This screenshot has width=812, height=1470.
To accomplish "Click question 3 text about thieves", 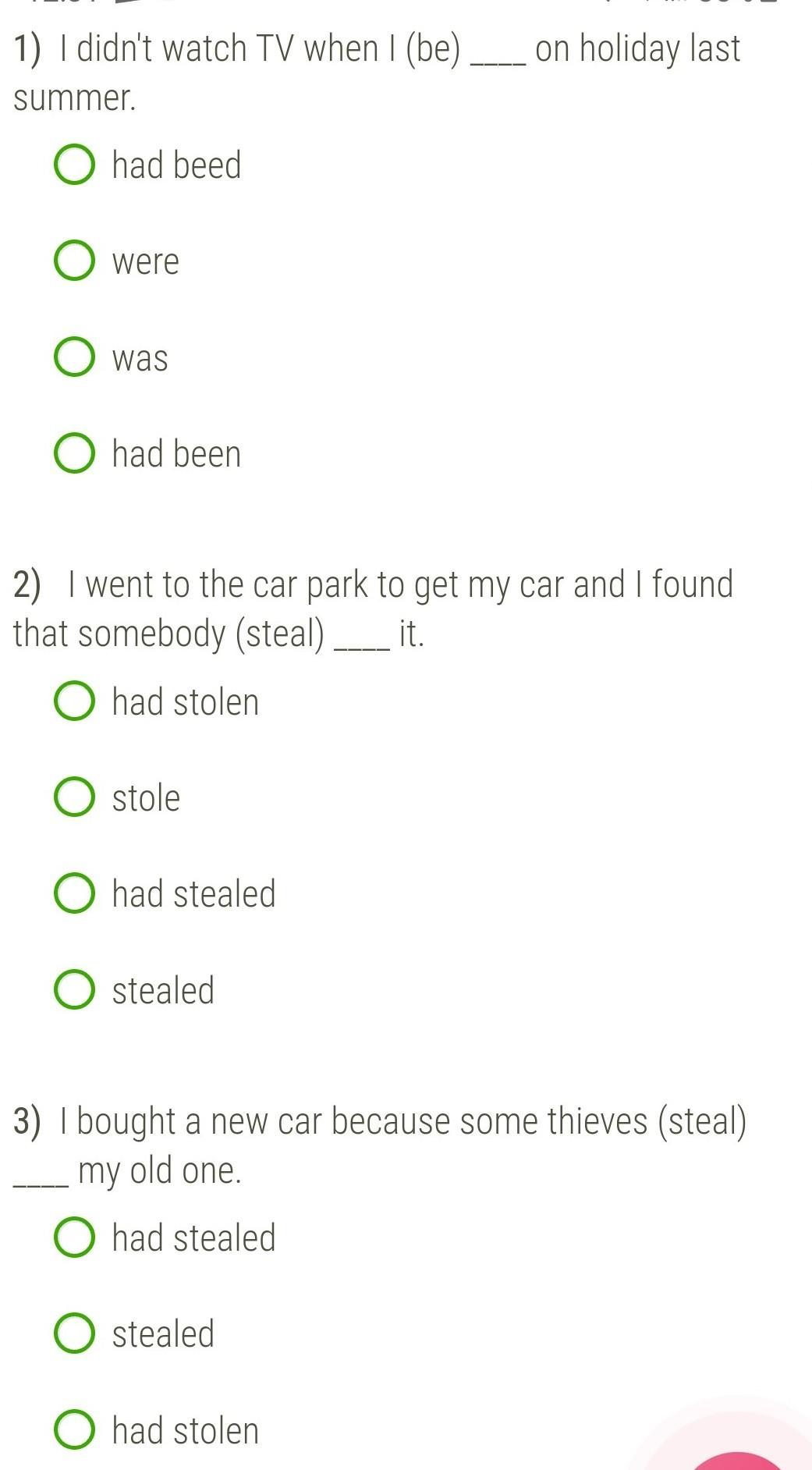I will click(380, 1145).
